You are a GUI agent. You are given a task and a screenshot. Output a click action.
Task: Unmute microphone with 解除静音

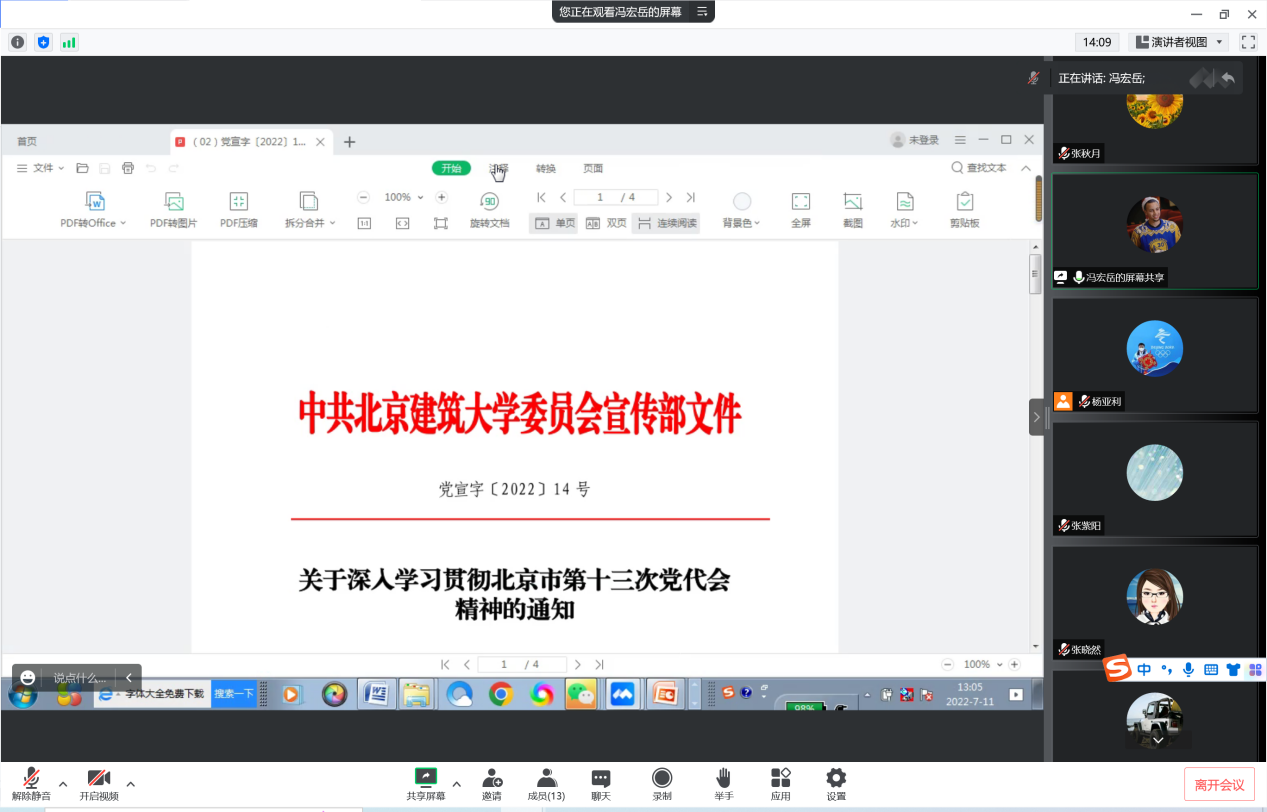(31, 778)
